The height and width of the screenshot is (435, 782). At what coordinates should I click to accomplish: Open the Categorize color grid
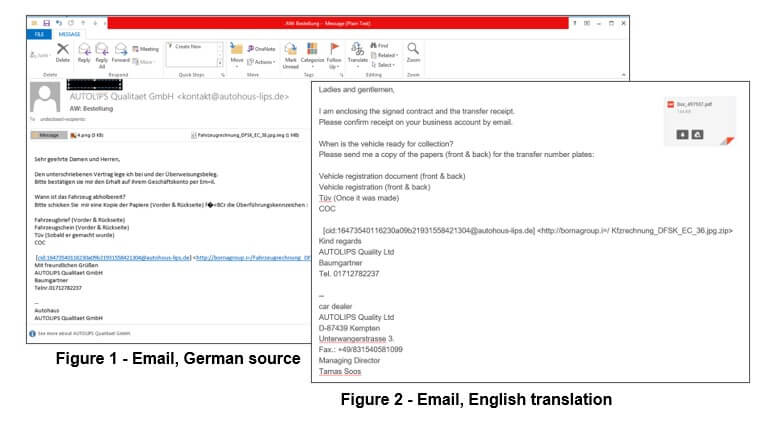coord(312,55)
